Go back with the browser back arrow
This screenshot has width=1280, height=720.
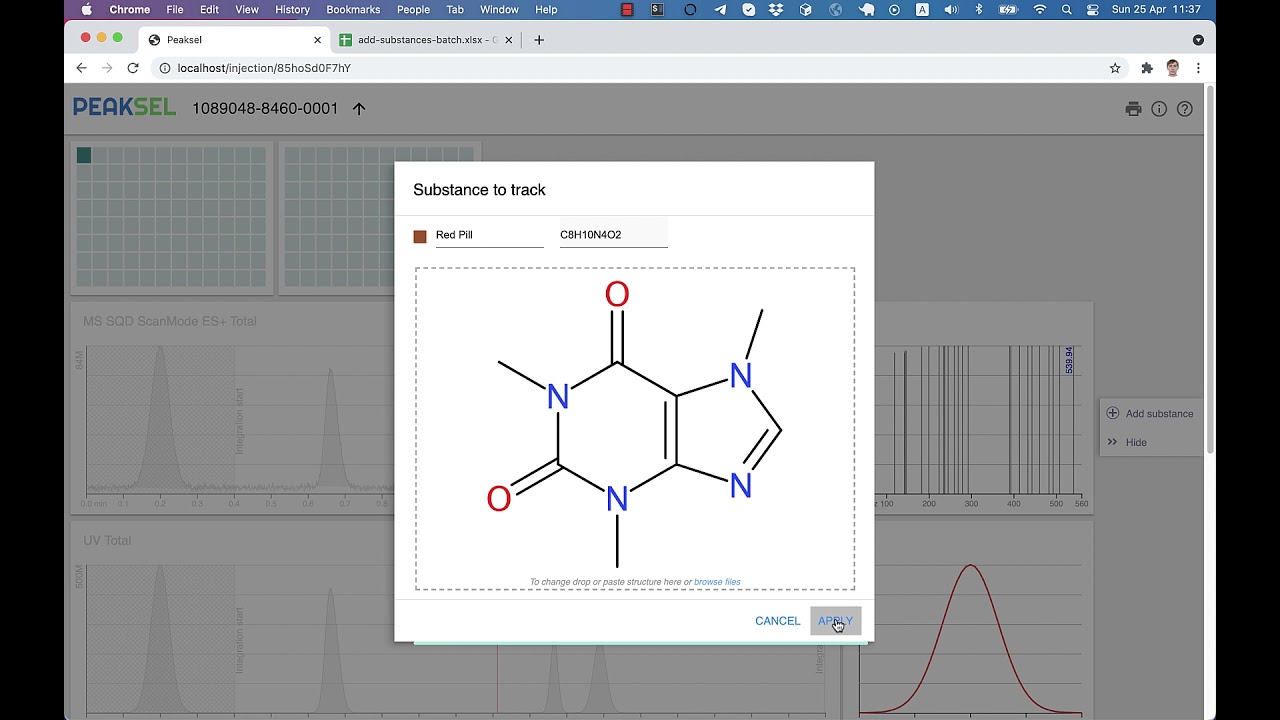pos(82,68)
